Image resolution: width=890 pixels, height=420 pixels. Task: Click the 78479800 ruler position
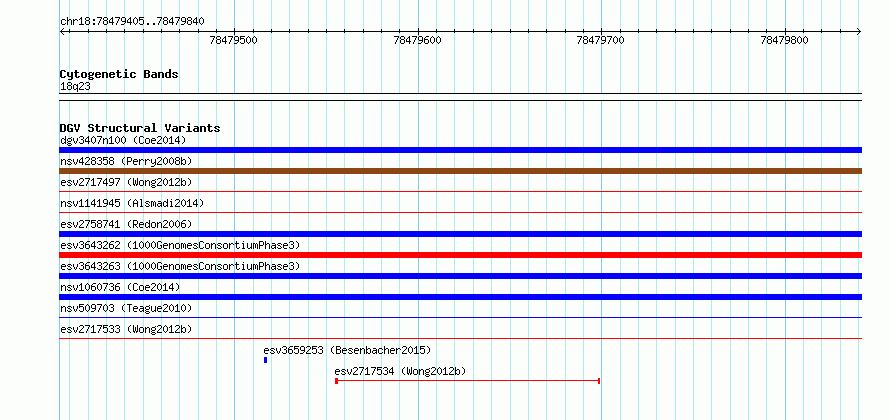coord(784,40)
